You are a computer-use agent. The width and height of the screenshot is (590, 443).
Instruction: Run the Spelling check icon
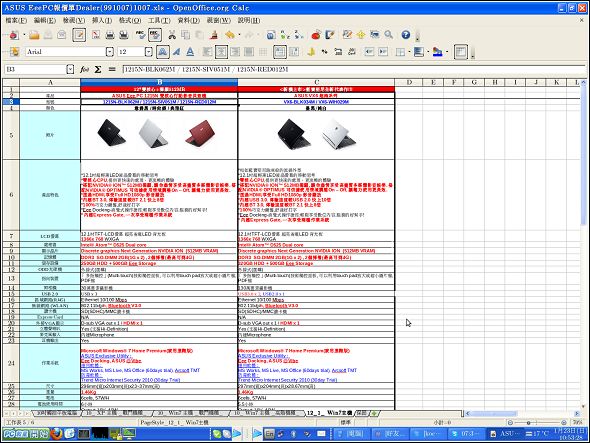(x=140, y=35)
